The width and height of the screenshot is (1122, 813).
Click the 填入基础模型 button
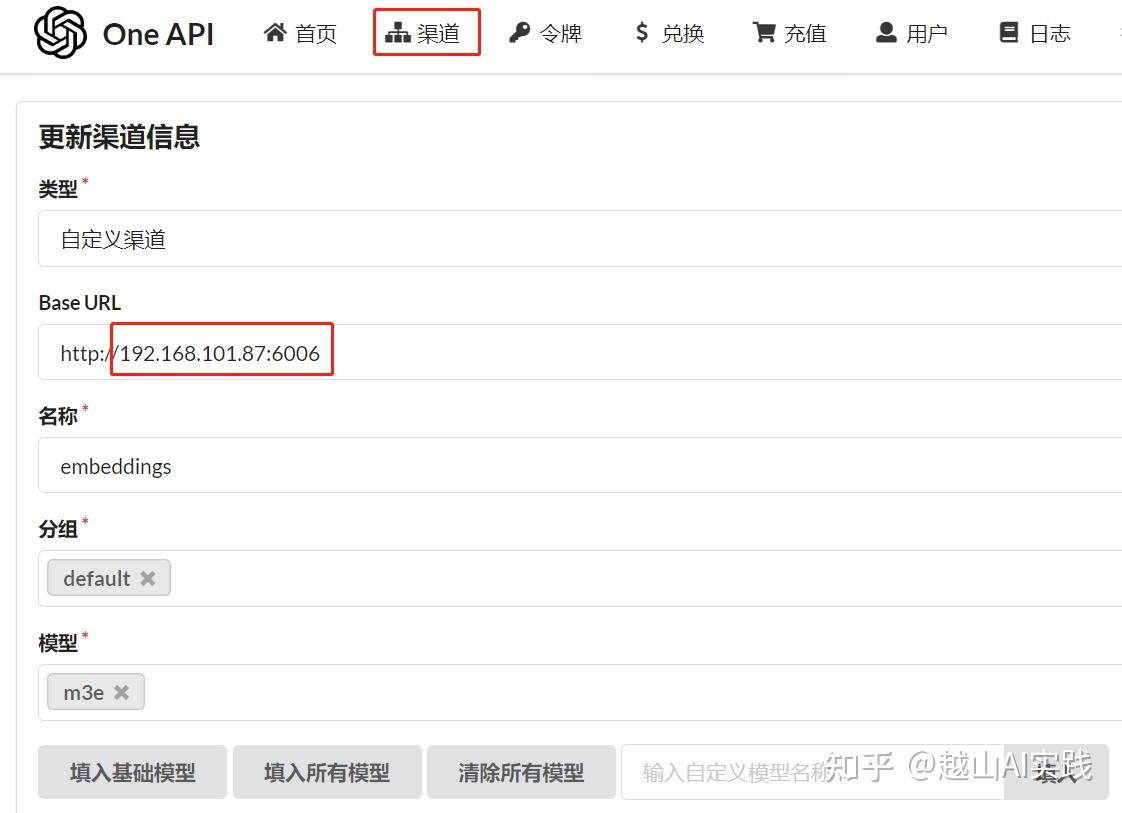point(132,772)
